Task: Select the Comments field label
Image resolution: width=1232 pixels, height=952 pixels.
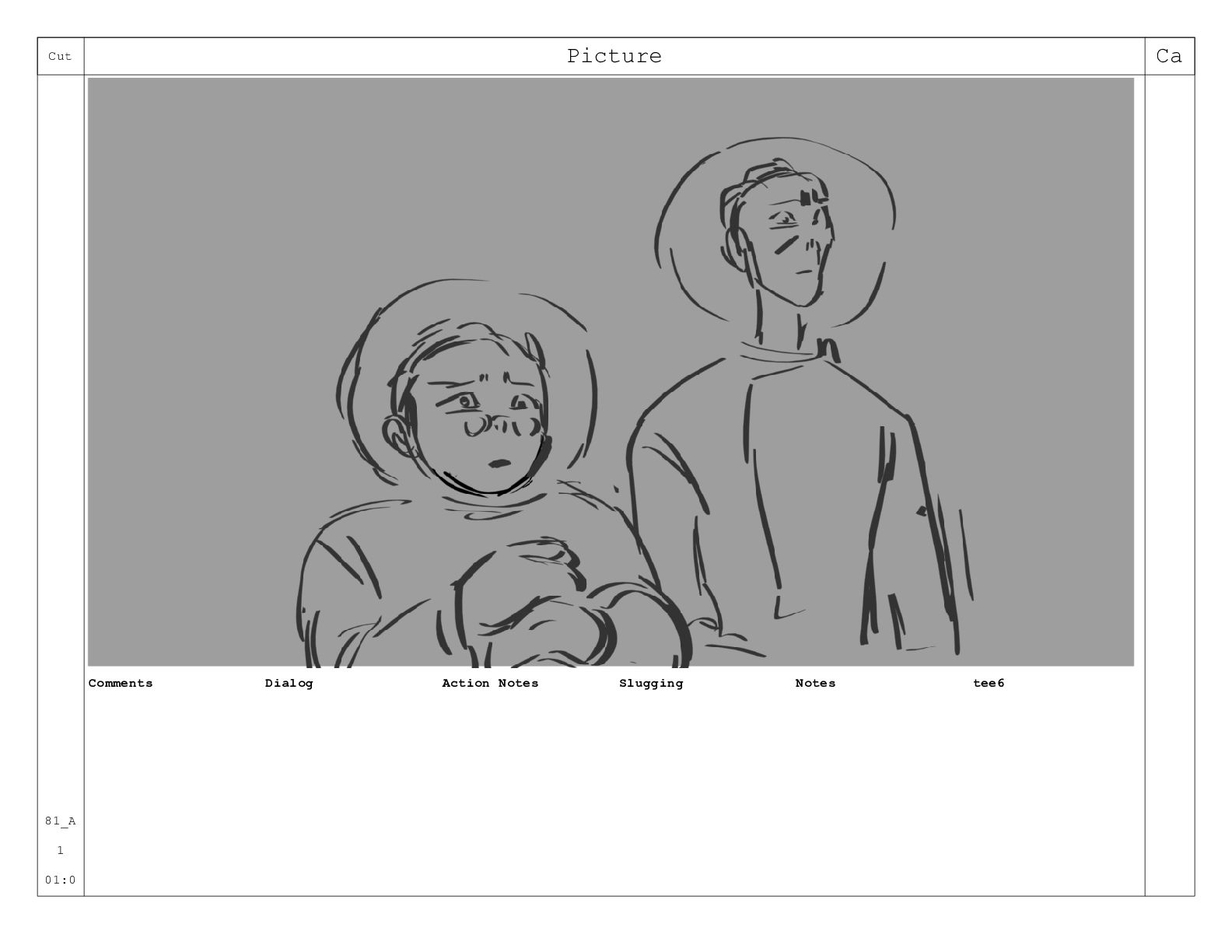Action: coord(121,683)
